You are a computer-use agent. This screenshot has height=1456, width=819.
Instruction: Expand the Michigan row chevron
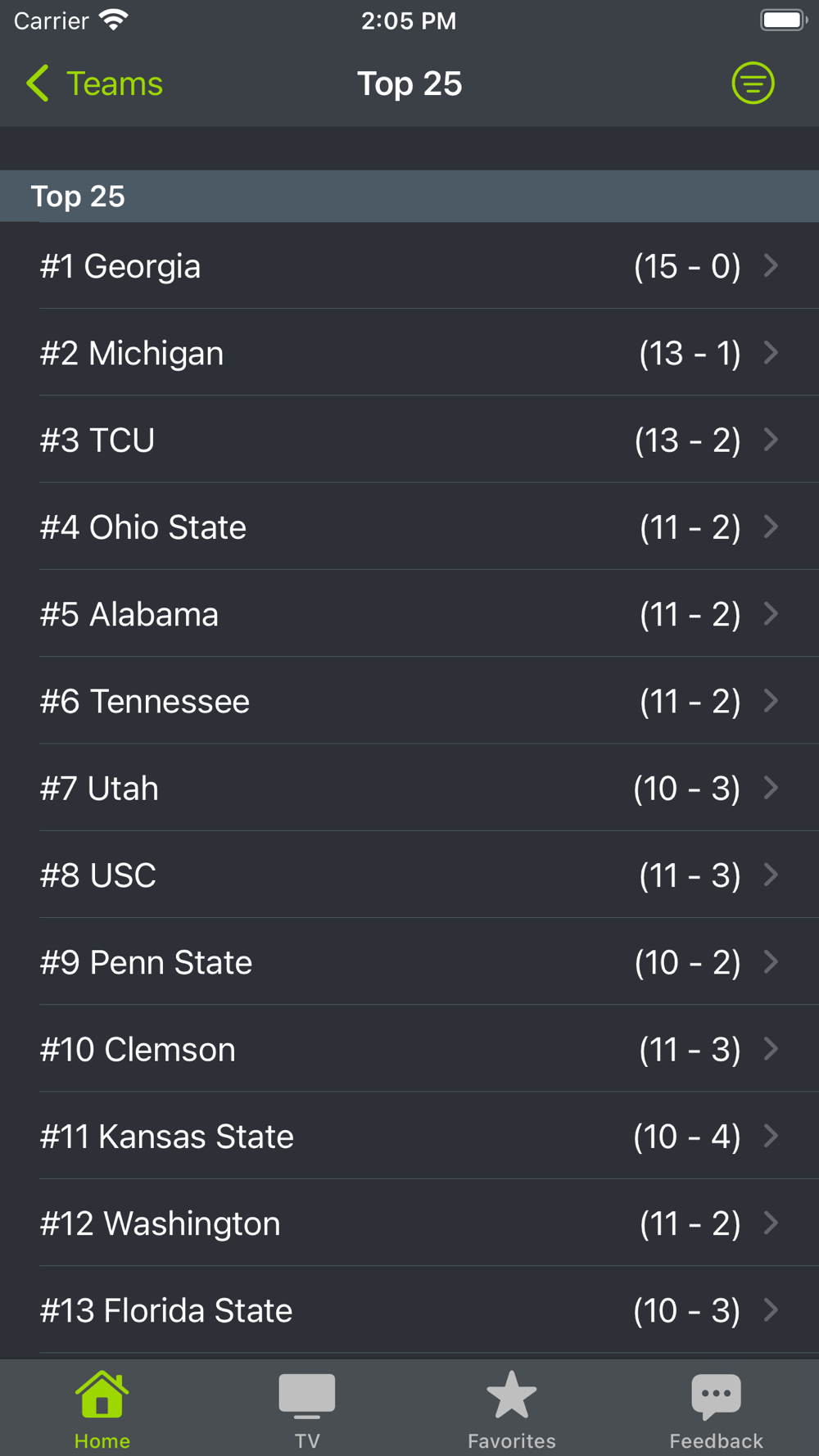pyautogui.click(x=771, y=353)
